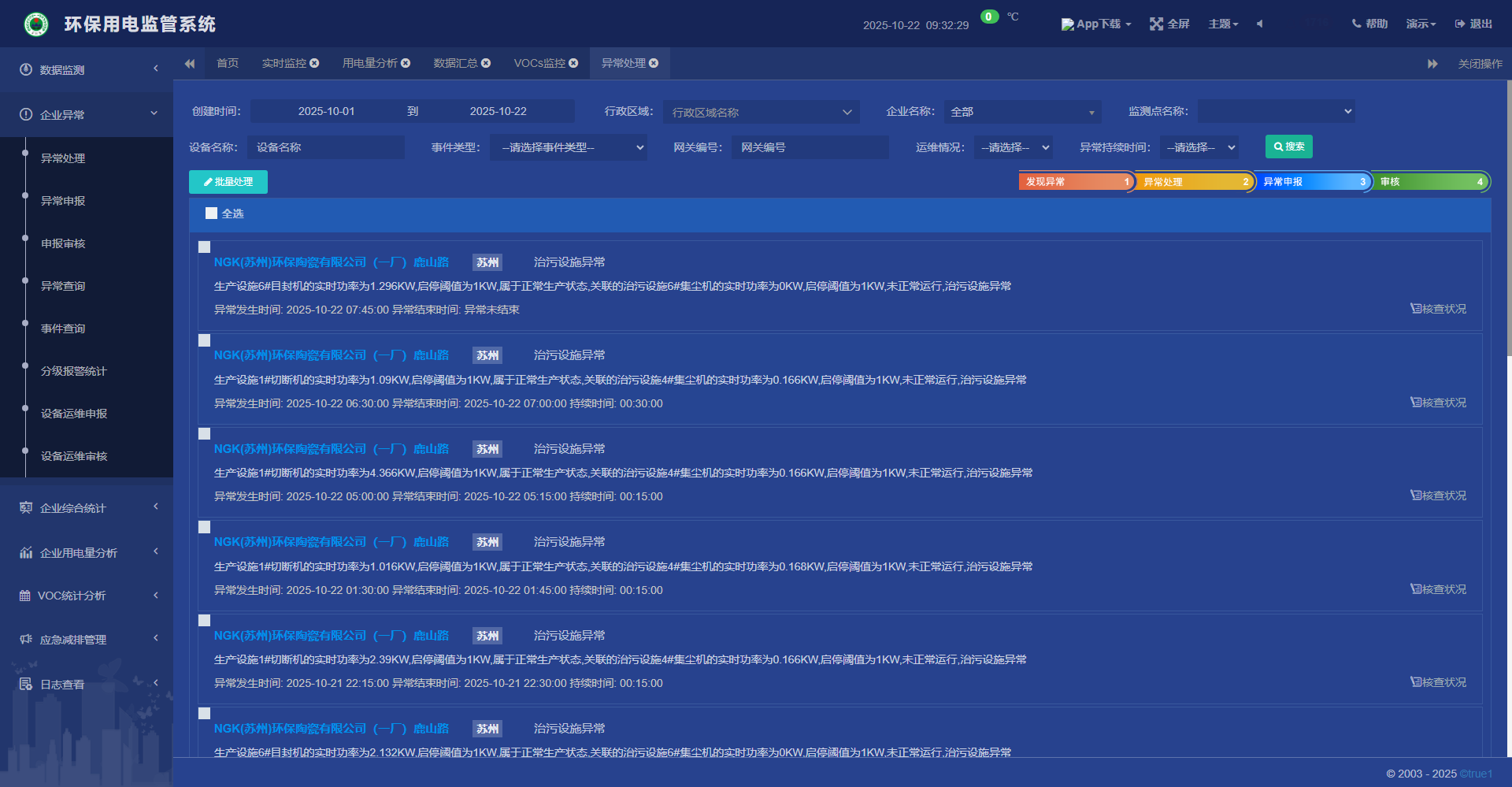Open 核查状况 for the first anomaly record
1512x787 pixels.
pos(1438,309)
